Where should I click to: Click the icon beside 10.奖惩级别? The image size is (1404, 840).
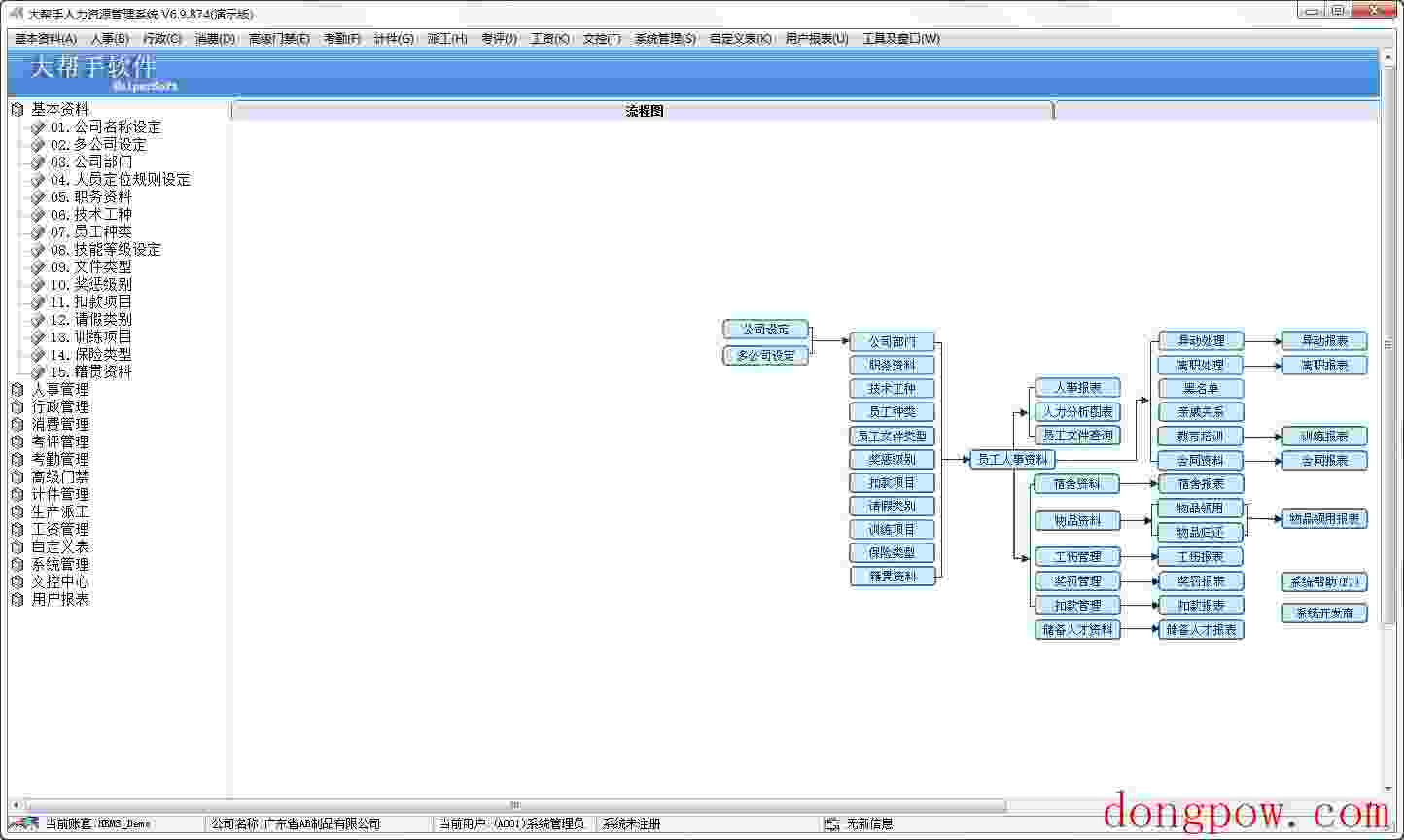pyautogui.click(x=38, y=285)
